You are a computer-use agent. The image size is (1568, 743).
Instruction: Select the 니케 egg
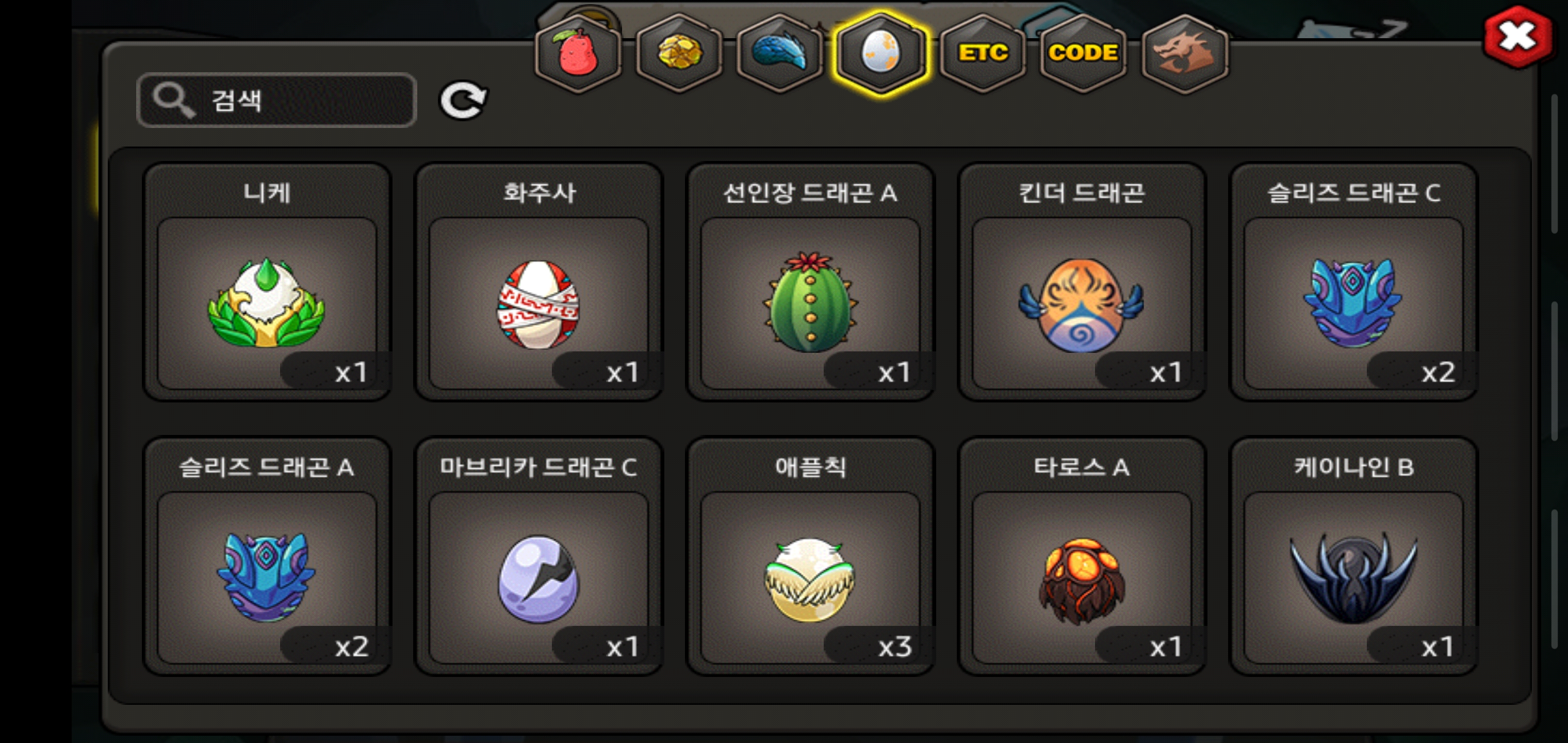click(x=267, y=282)
